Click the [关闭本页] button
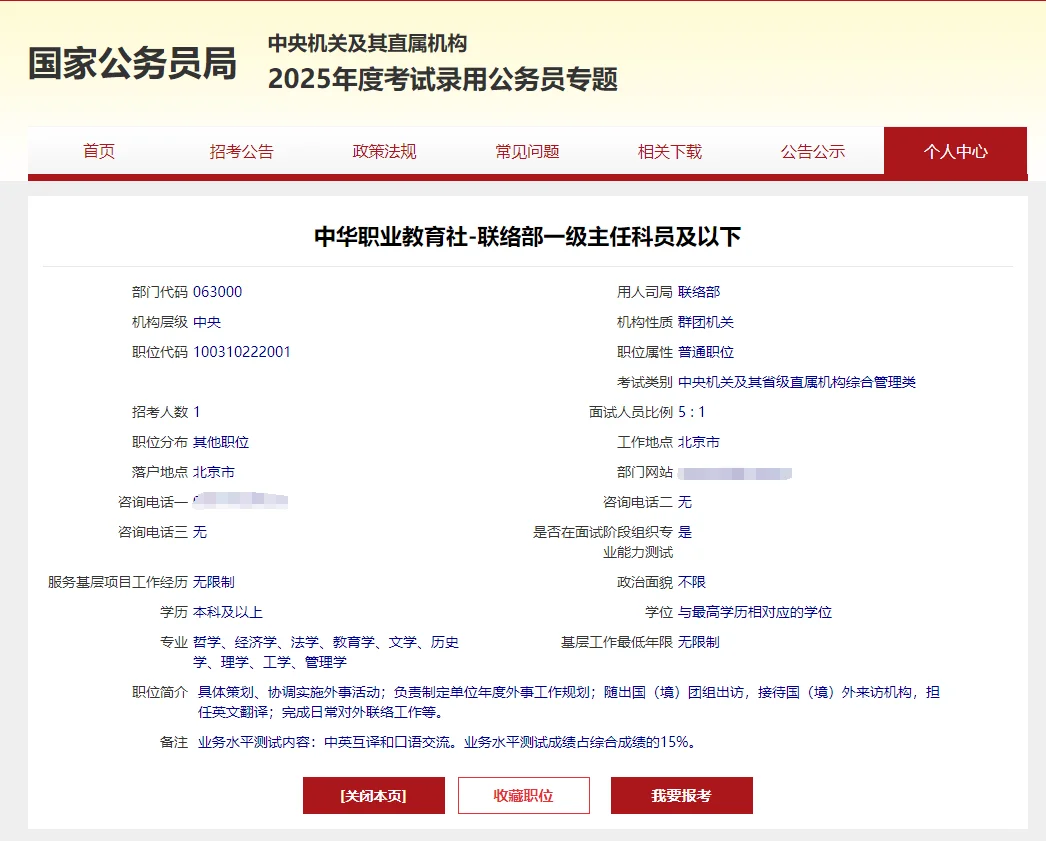Screen dimensions: 1046x841 pos(374,795)
